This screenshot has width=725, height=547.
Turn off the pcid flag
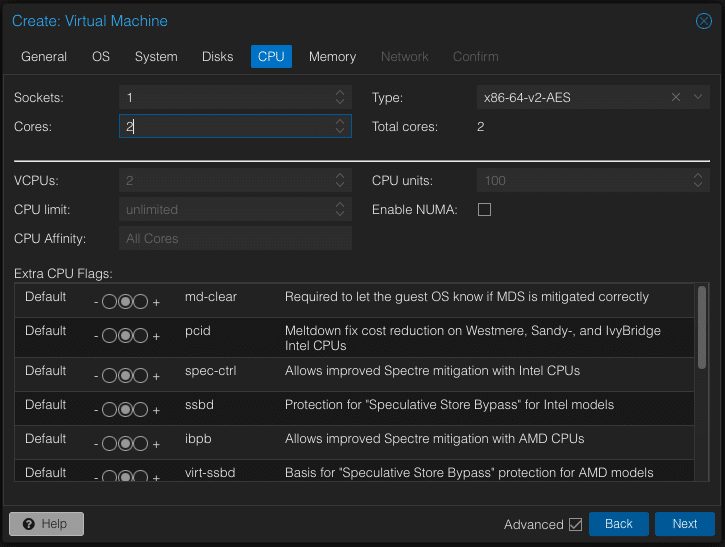coord(109,336)
